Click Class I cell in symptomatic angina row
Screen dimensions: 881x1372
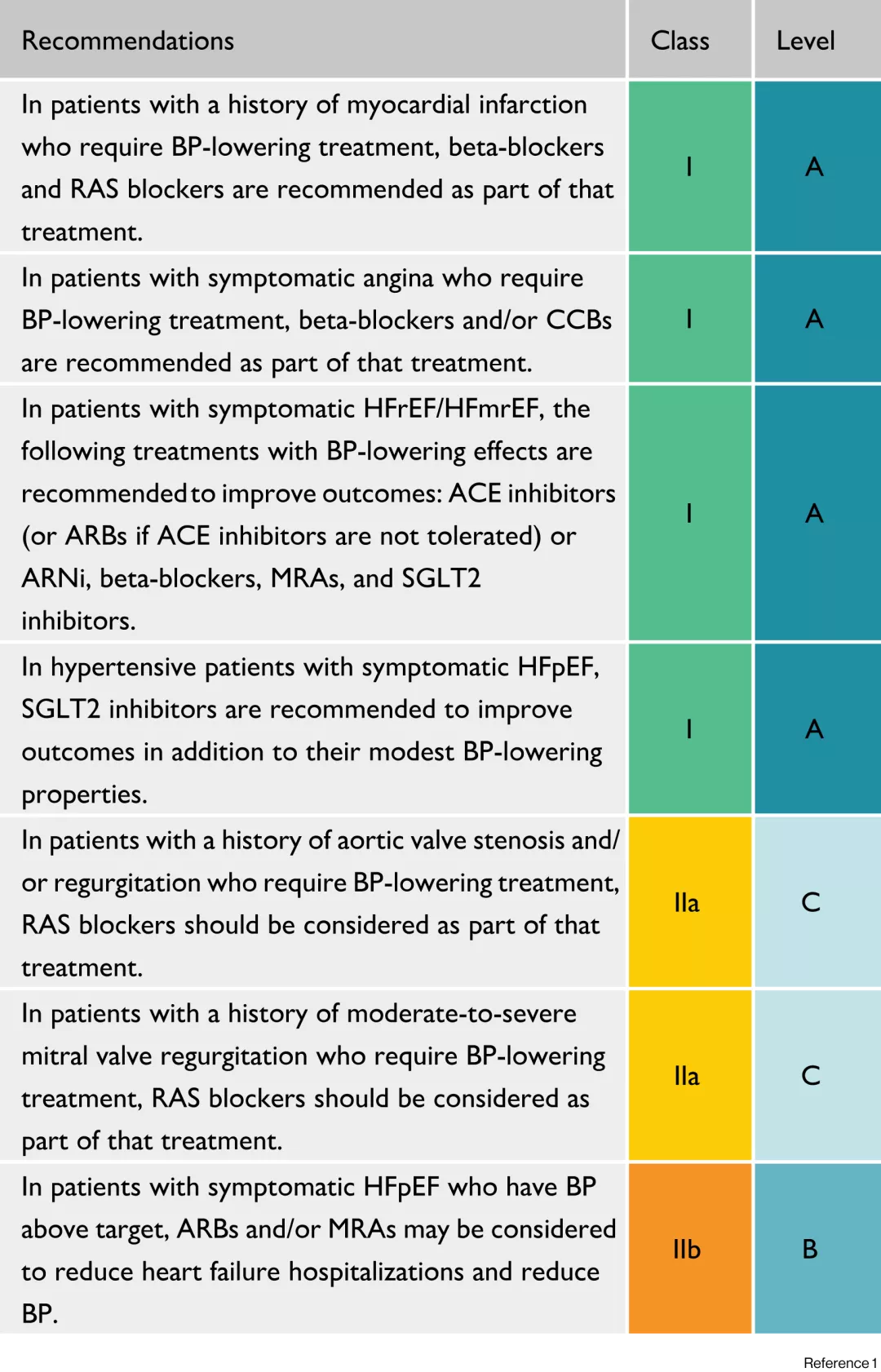click(x=689, y=319)
